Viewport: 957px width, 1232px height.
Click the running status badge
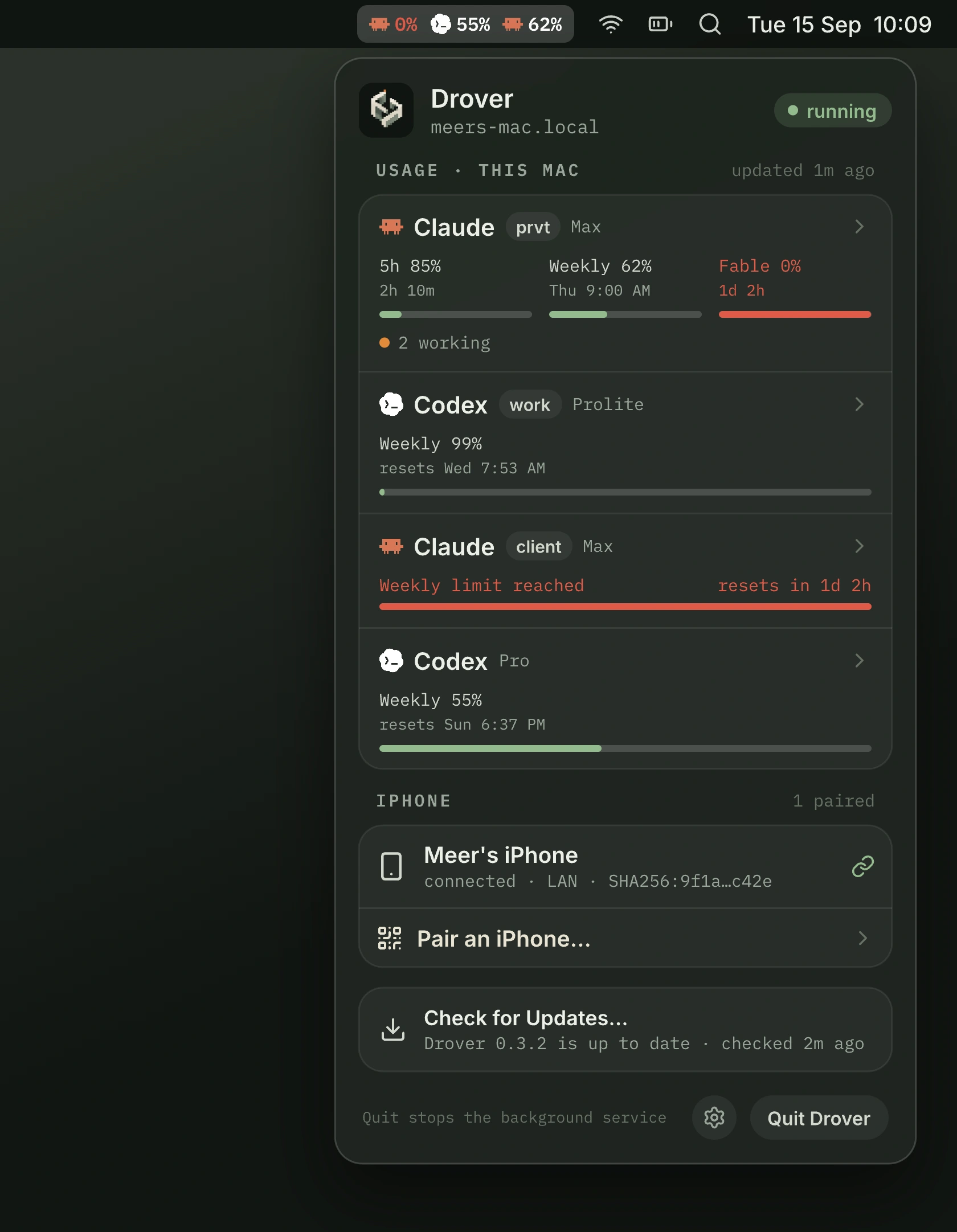pos(832,110)
